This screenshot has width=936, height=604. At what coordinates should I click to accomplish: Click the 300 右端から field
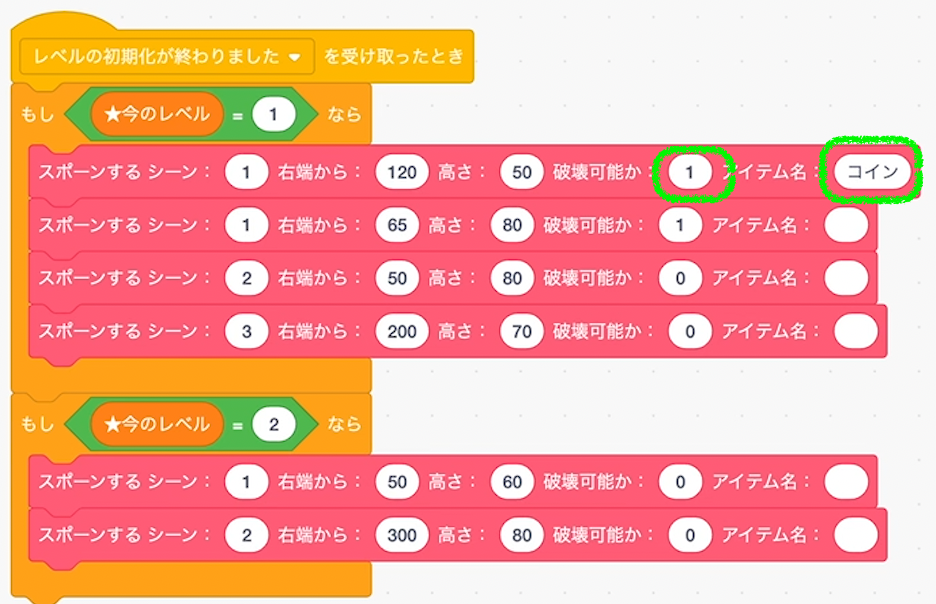(x=402, y=535)
